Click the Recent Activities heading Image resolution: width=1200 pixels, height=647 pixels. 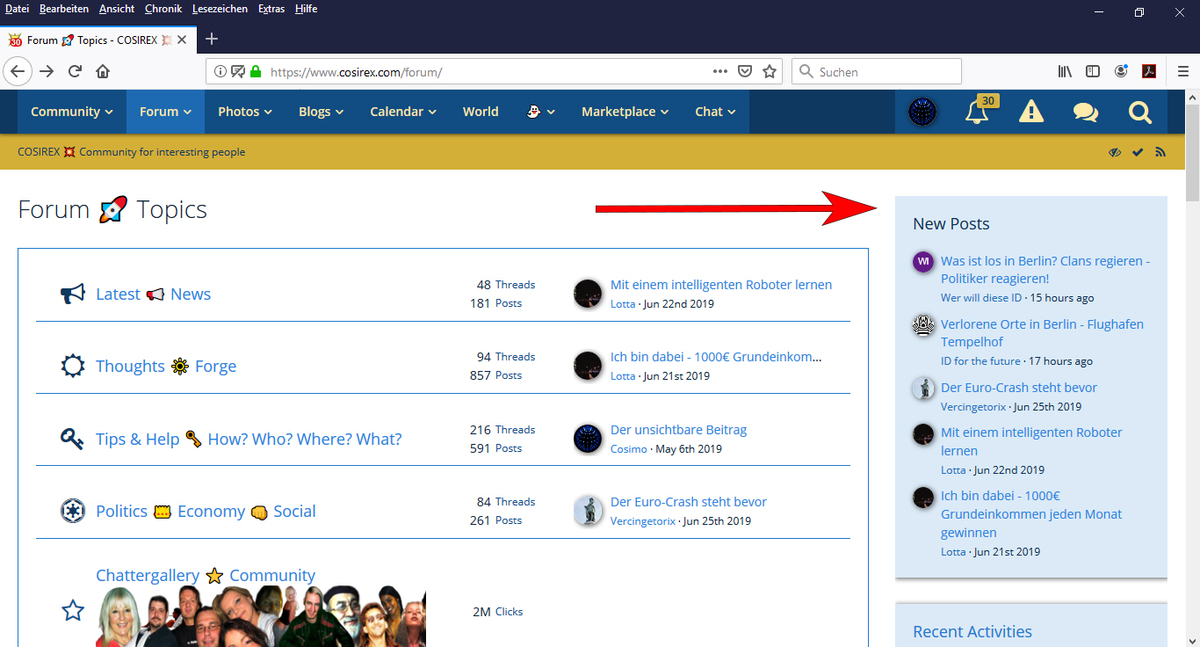click(x=972, y=631)
